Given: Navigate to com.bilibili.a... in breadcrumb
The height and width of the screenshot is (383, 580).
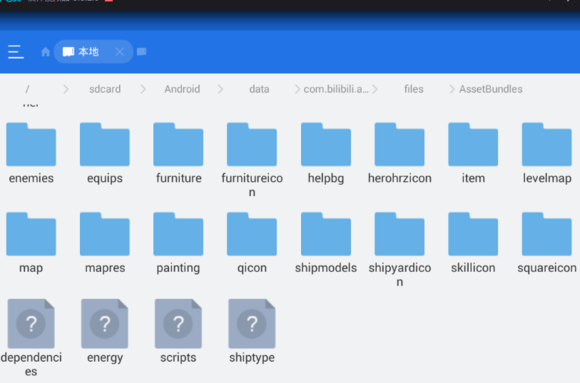Looking at the screenshot, I should 336,89.
